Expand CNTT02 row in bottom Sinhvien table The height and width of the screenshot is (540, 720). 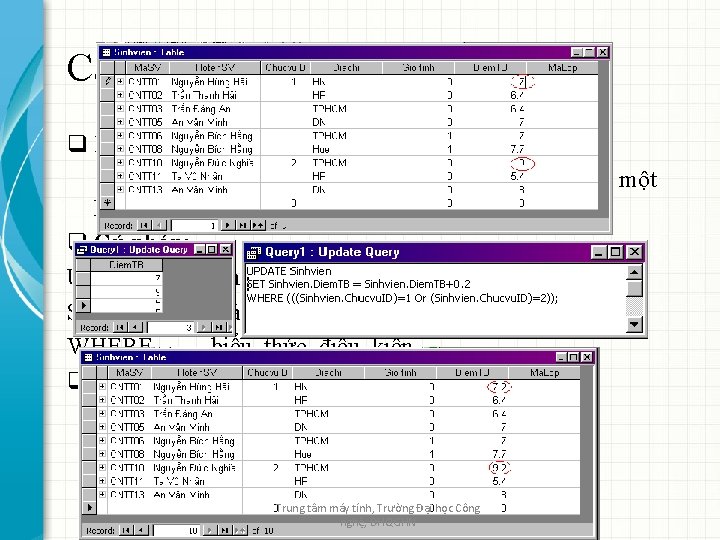point(102,400)
